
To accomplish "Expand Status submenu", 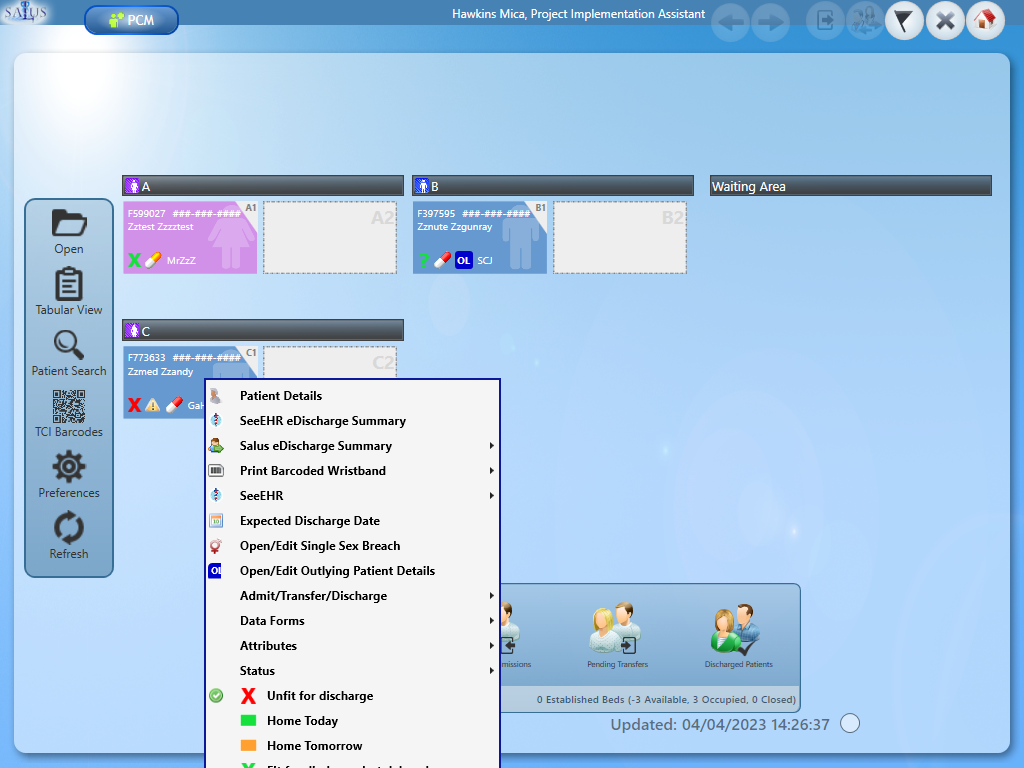I will tap(353, 671).
